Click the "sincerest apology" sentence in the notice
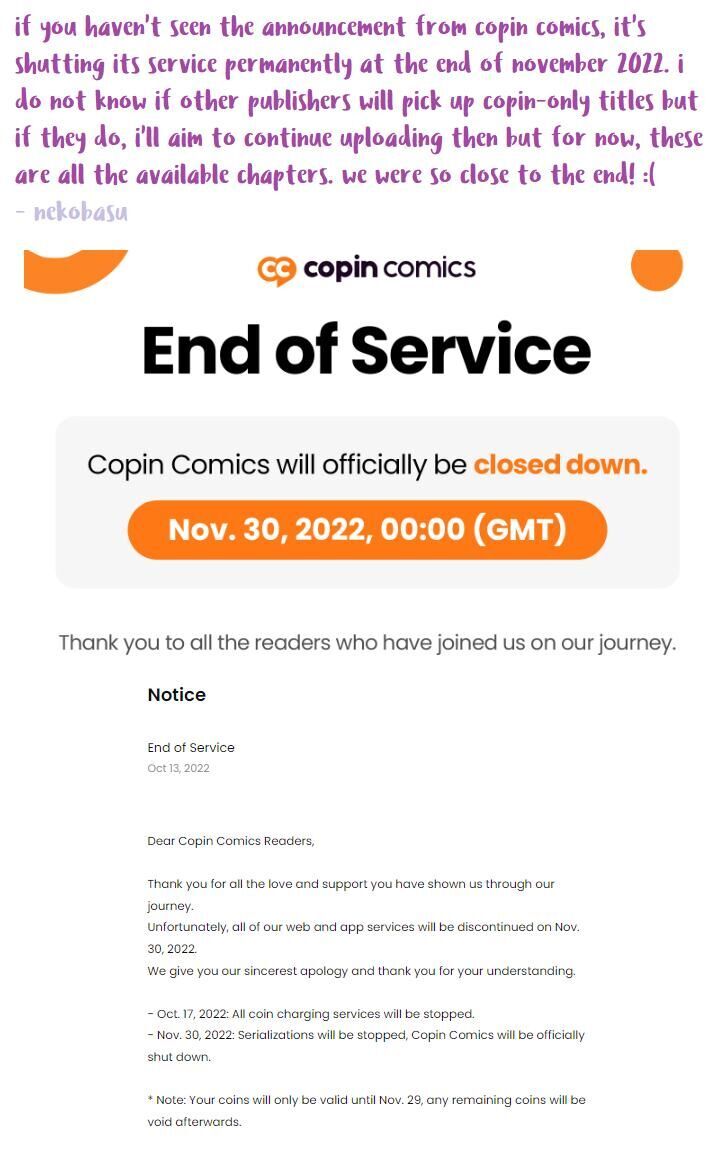This screenshot has height=1150, width=720. pos(361,970)
